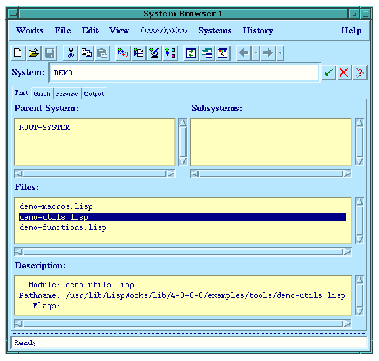The image size is (379, 361).
Task: Click the horizontal lines toolbar icon after refresh
Action: point(207,53)
